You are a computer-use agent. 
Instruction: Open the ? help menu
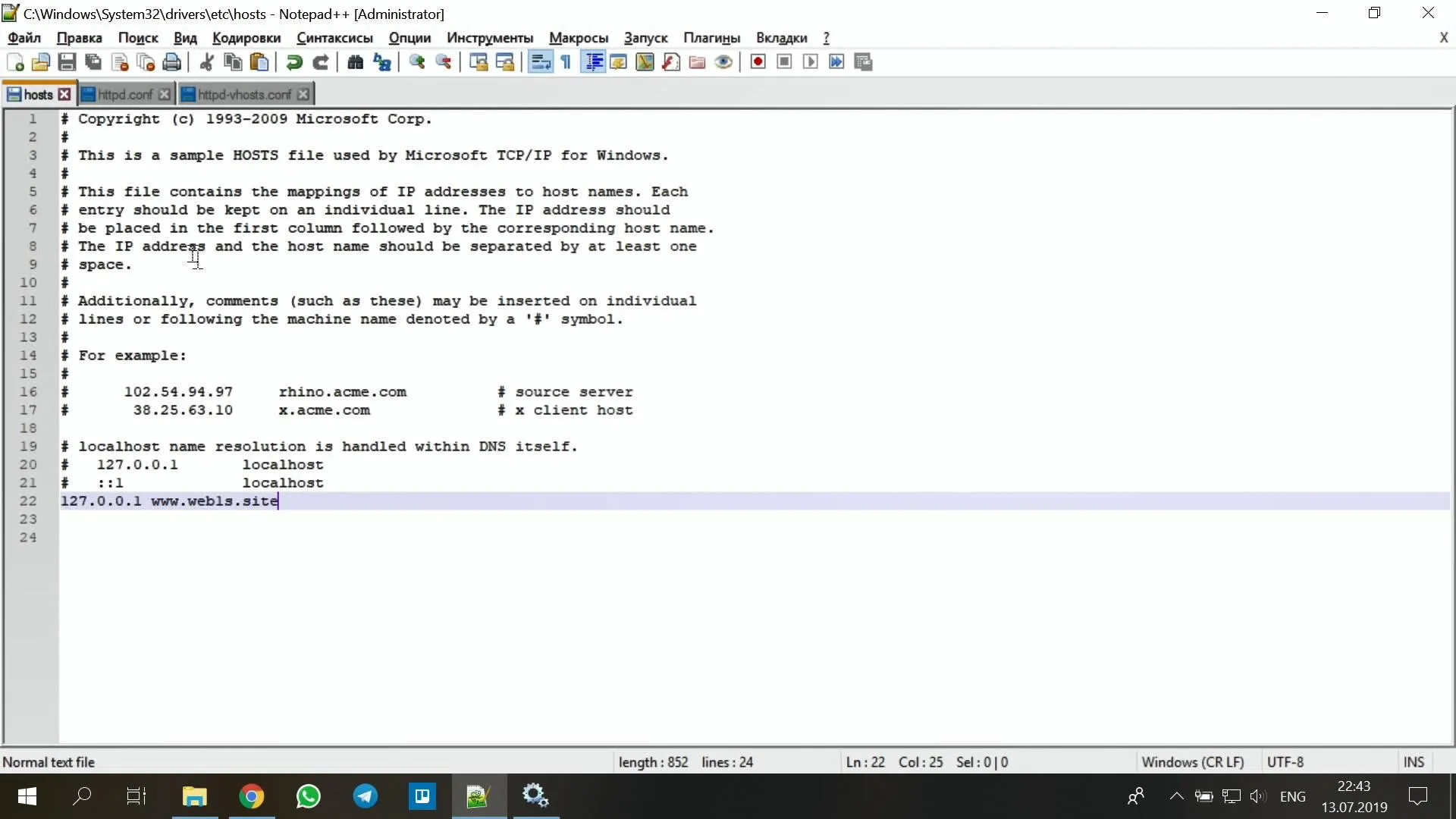(x=826, y=38)
